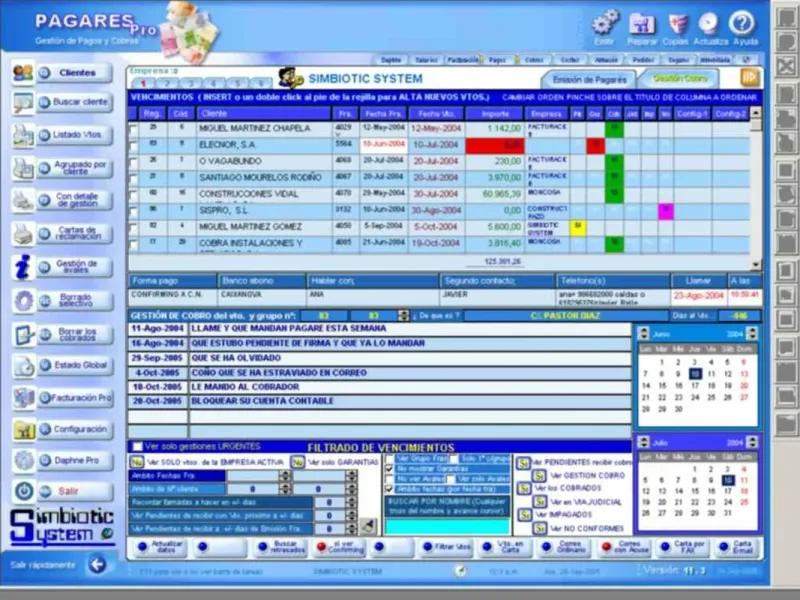The image size is (800, 600).
Task: Click the icon beside Daphne Pro
Action: pyautogui.click(x=23, y=460)
